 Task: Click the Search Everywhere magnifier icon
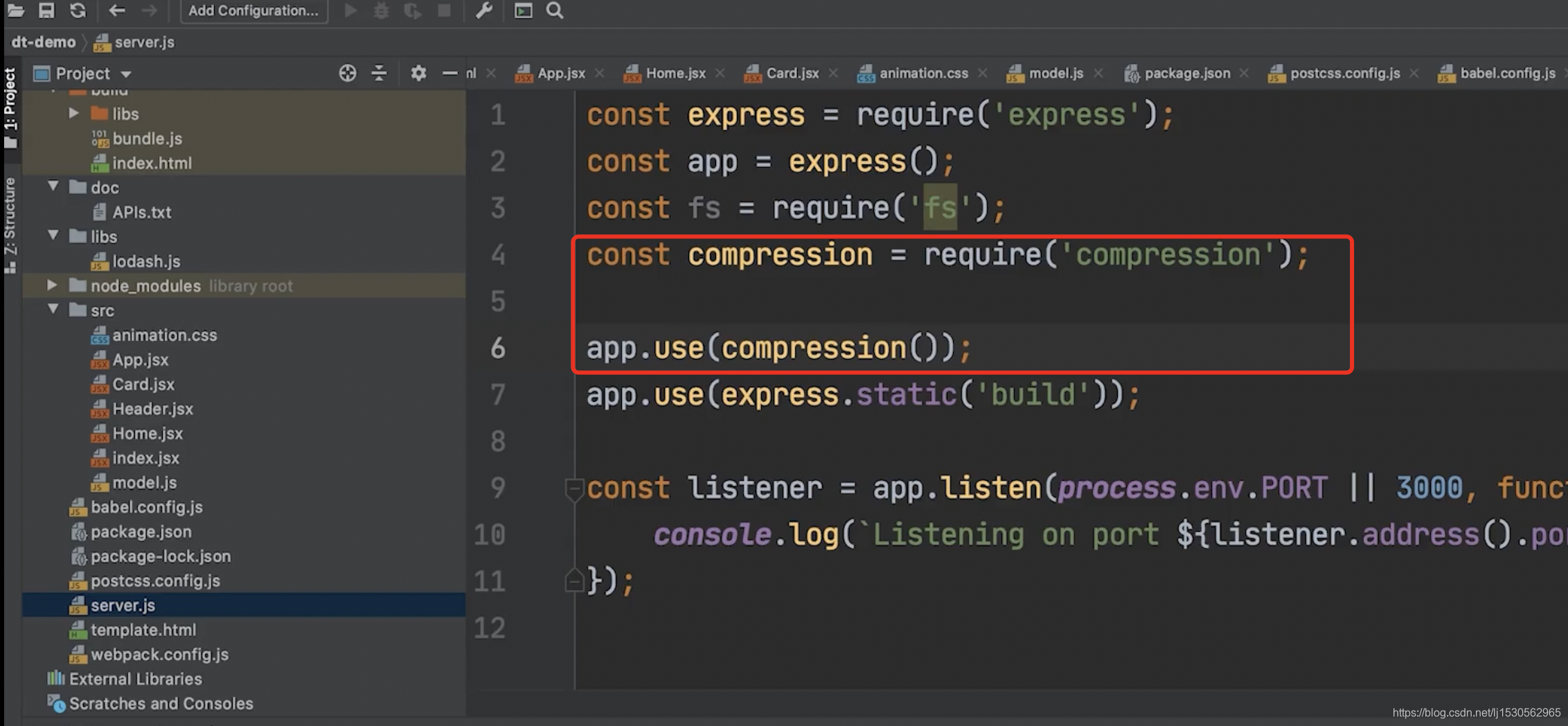(555, 10)
